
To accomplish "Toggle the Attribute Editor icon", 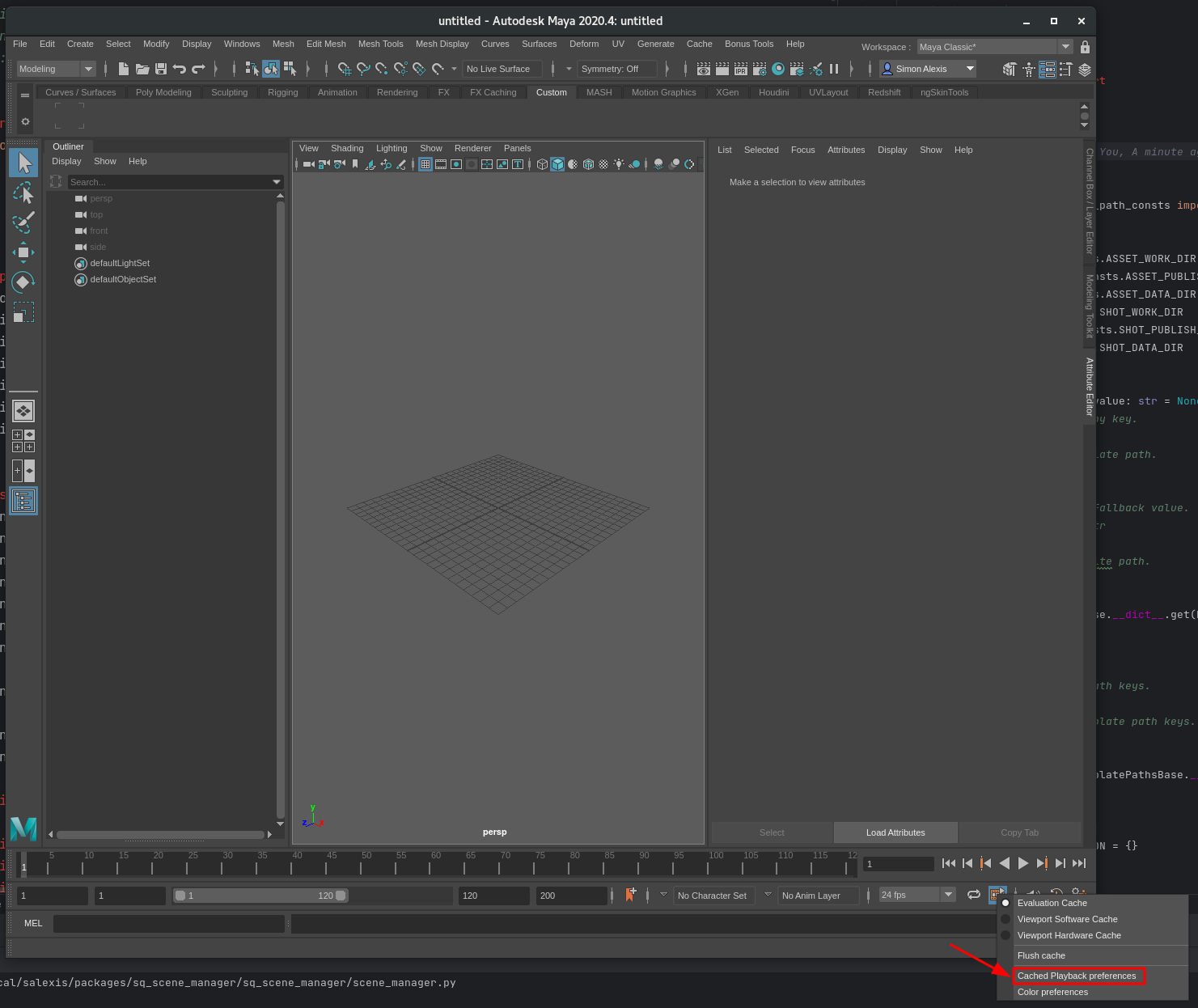I will (1047, 69).
